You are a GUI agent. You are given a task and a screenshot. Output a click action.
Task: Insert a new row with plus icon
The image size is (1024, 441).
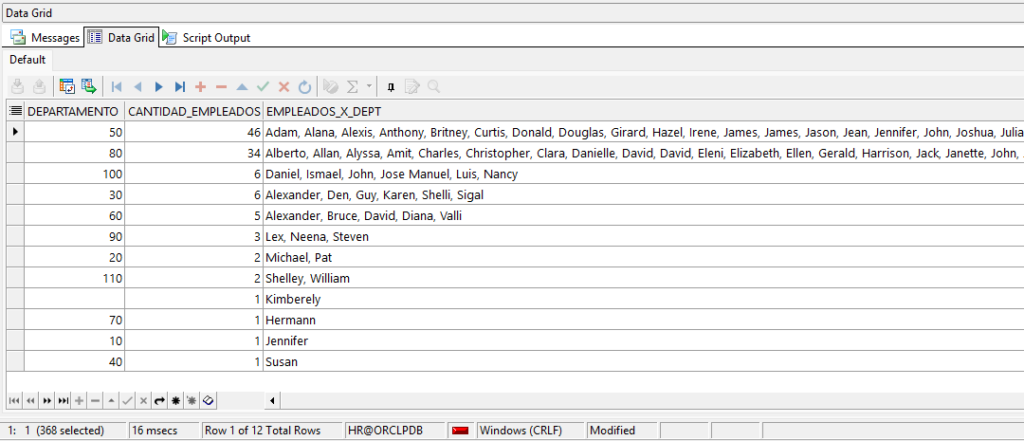pyautogui.click(x=200, y=87)
